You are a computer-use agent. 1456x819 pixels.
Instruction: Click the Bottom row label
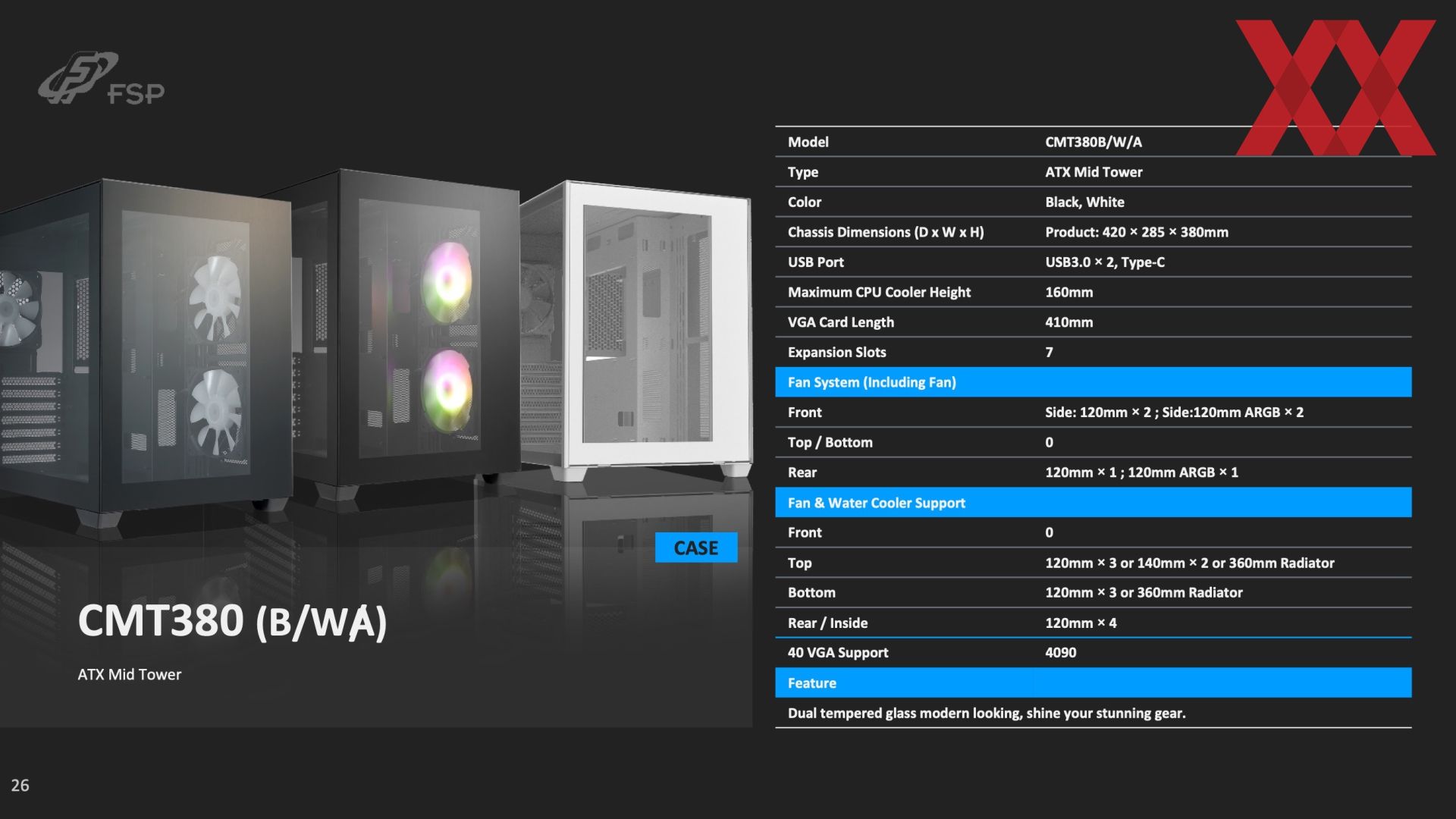click(x=811, y=592)
